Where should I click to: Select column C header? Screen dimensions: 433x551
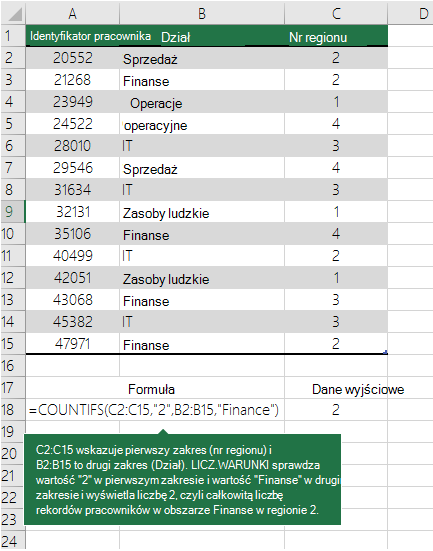coord(336,14)
